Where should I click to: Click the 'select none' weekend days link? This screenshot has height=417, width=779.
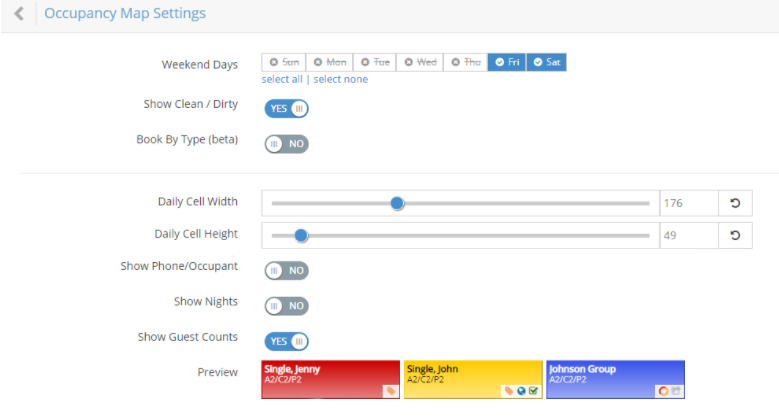click(340, 79)
